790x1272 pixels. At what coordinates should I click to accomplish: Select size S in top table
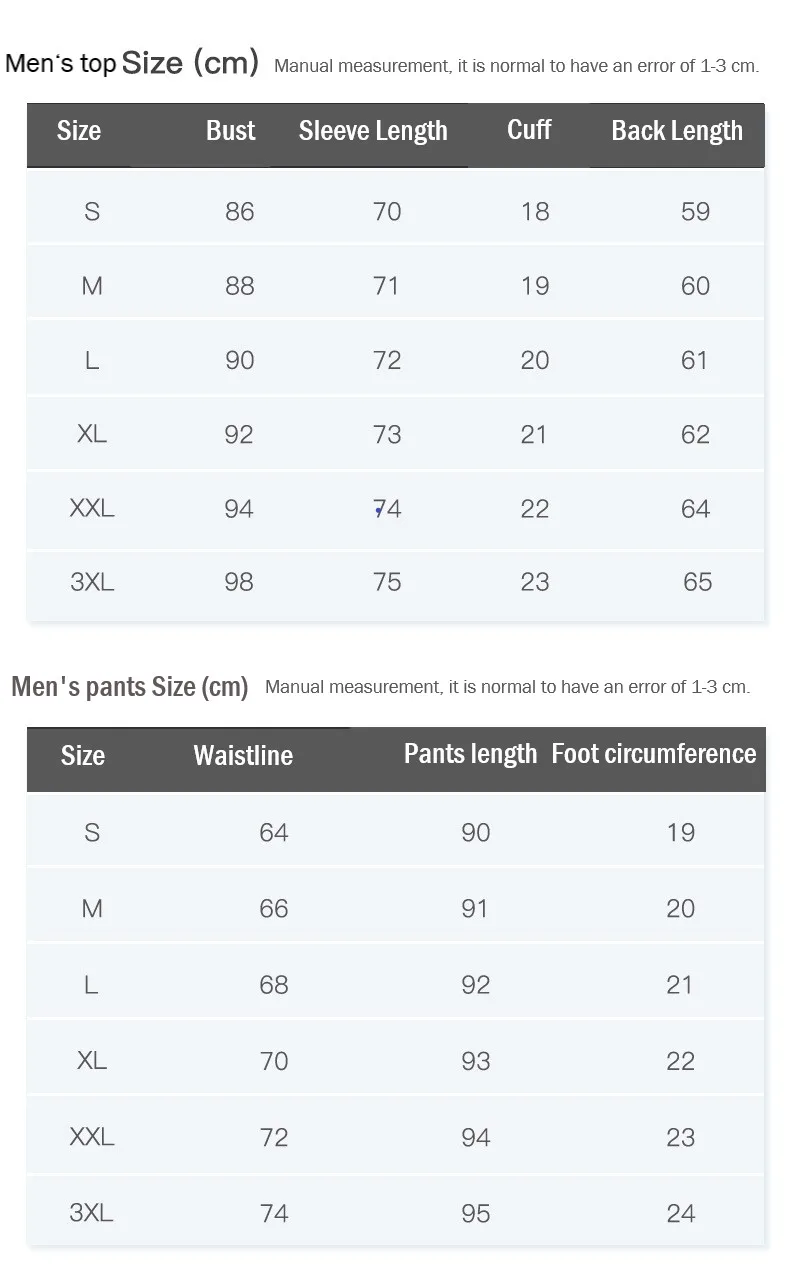[x=92, y=211]
